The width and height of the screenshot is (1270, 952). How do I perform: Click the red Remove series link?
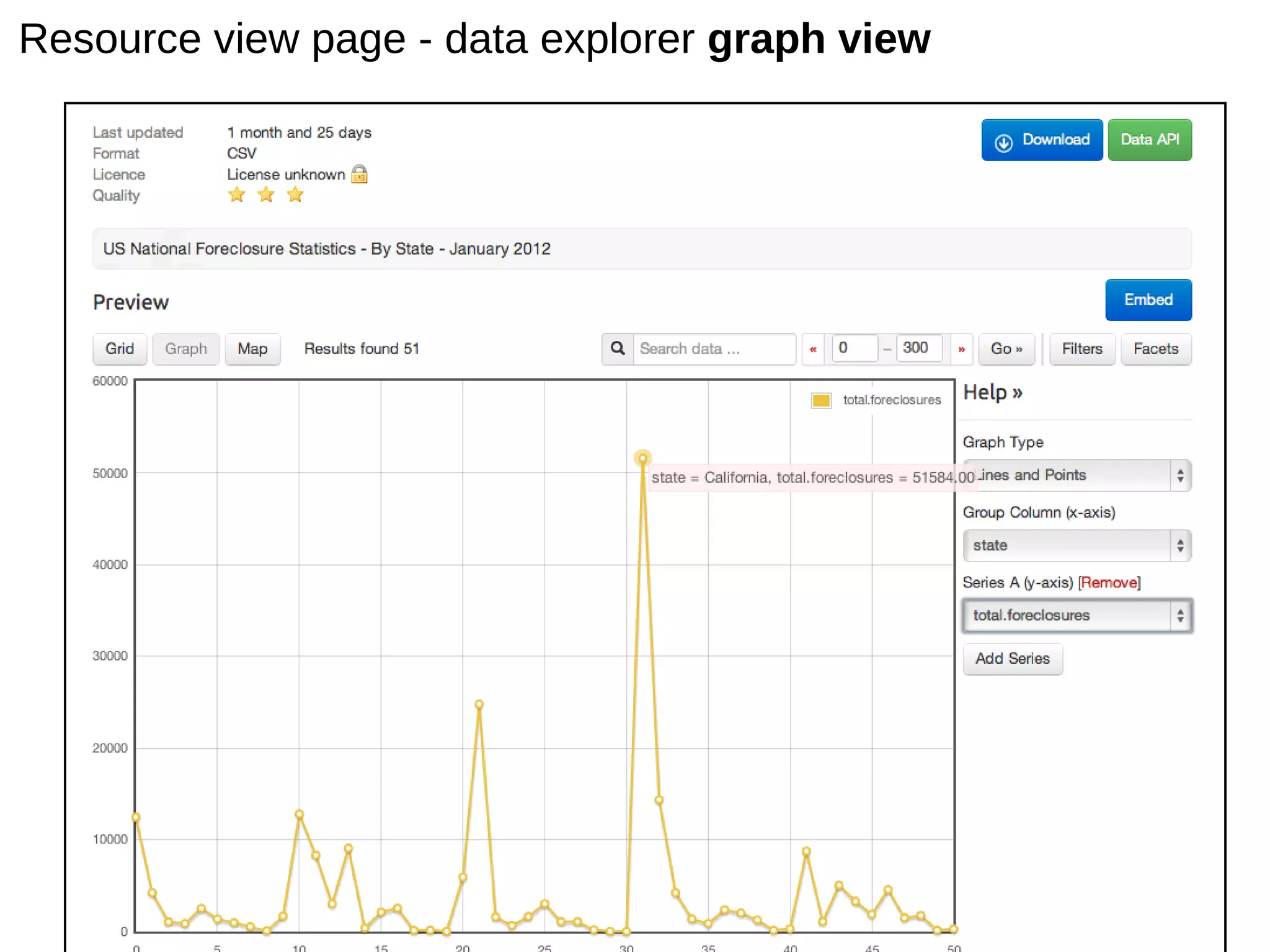coord(1109,583)
